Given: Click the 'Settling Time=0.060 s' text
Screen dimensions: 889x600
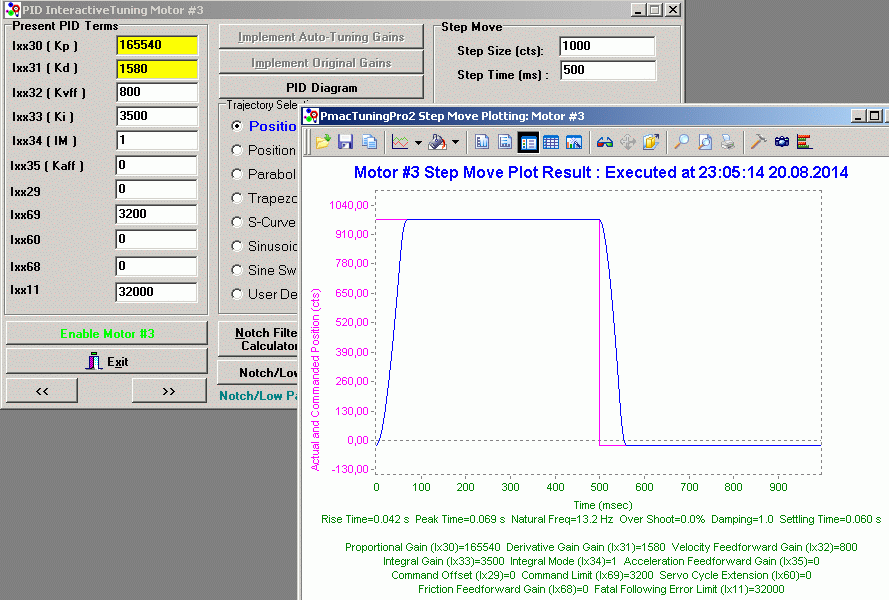Looking at the screenshot, I should (x=830, y=519).
